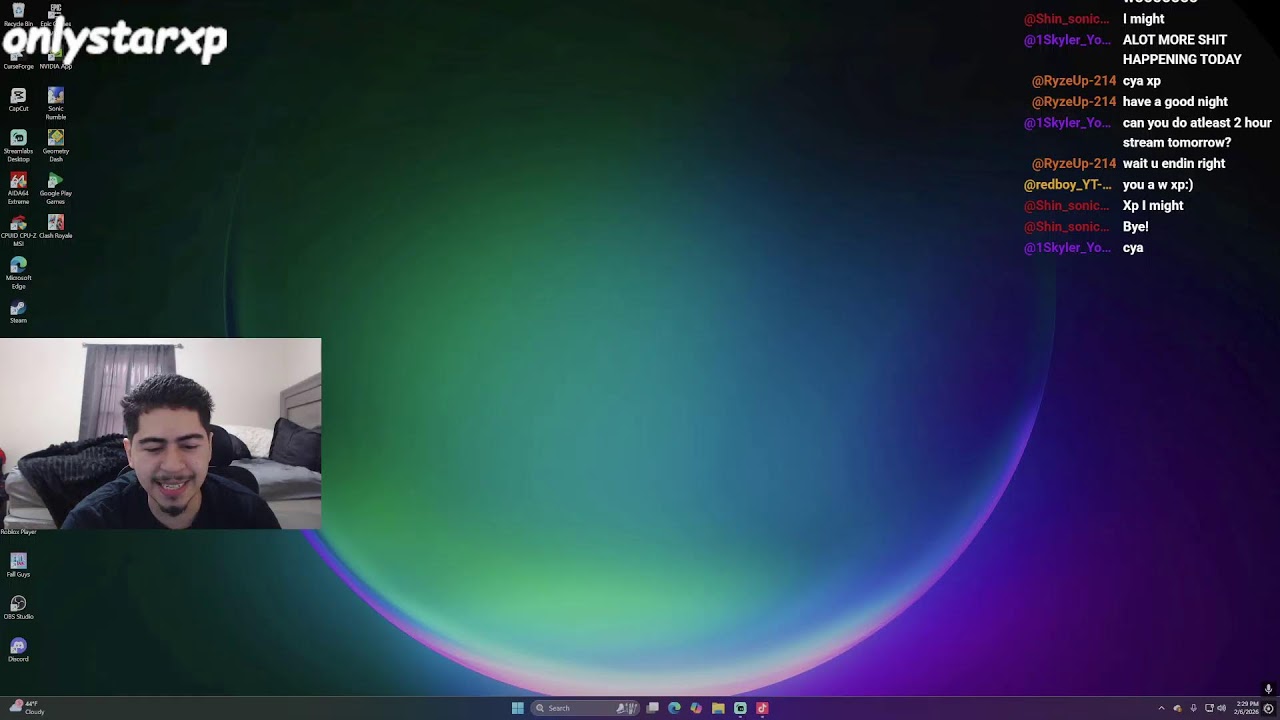Click the microphone tray icon
Image resolution: width=1280 pixels, height=720 pixels.
pyautogui.click(x=1193, y=708)
